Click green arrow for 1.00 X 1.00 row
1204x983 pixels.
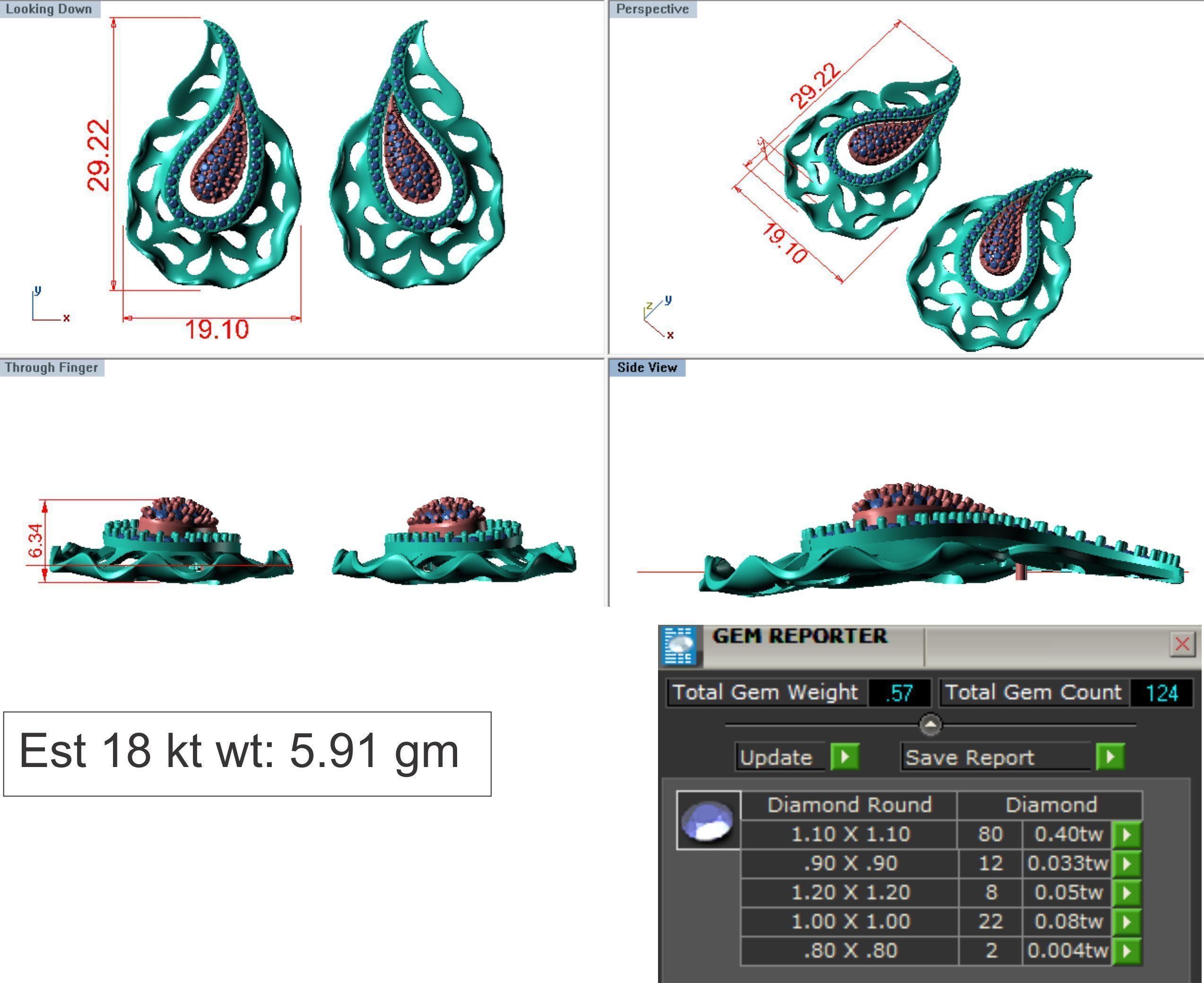point(1127,922)
